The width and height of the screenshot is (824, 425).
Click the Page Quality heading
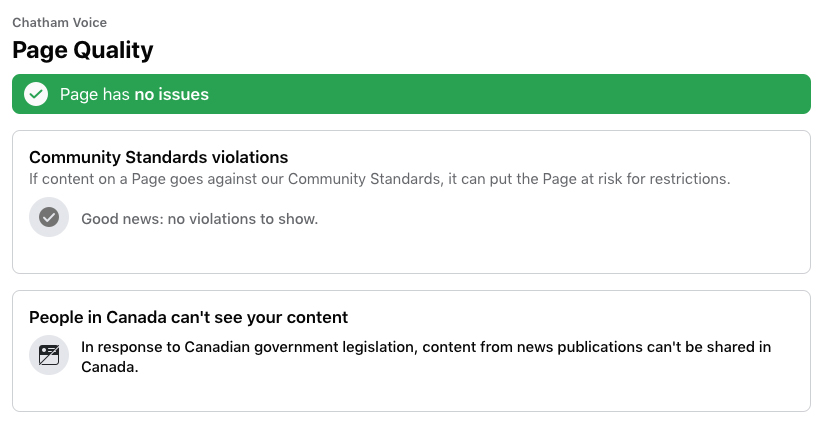pos(83,50)
